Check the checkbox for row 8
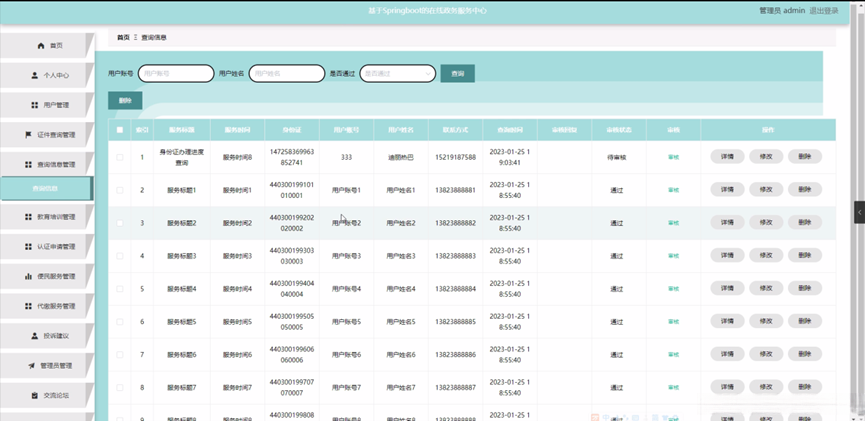The image size is (865, 421). [x=120, y=387]
